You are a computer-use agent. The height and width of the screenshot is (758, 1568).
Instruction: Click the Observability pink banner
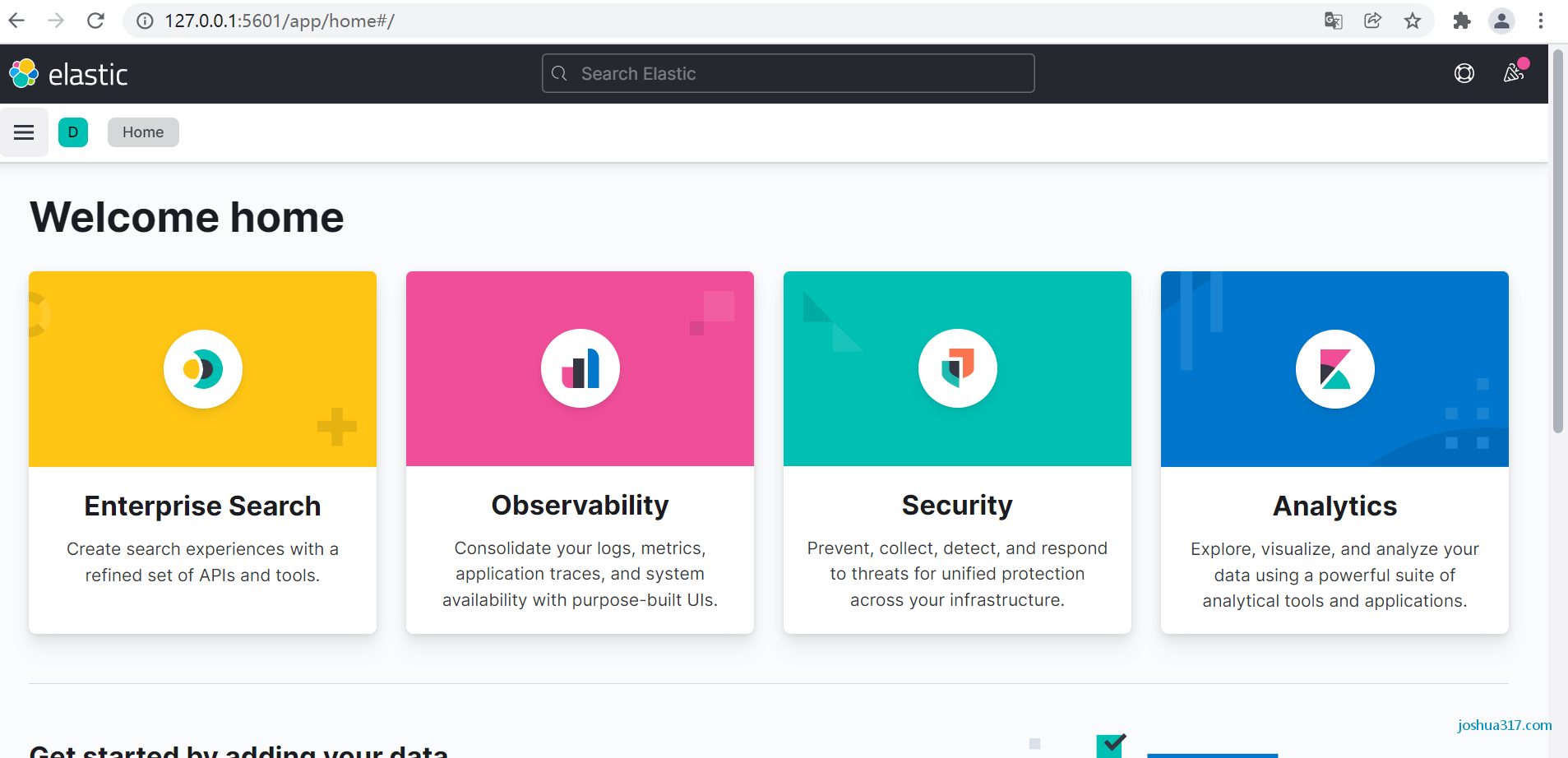coord(580,369)
